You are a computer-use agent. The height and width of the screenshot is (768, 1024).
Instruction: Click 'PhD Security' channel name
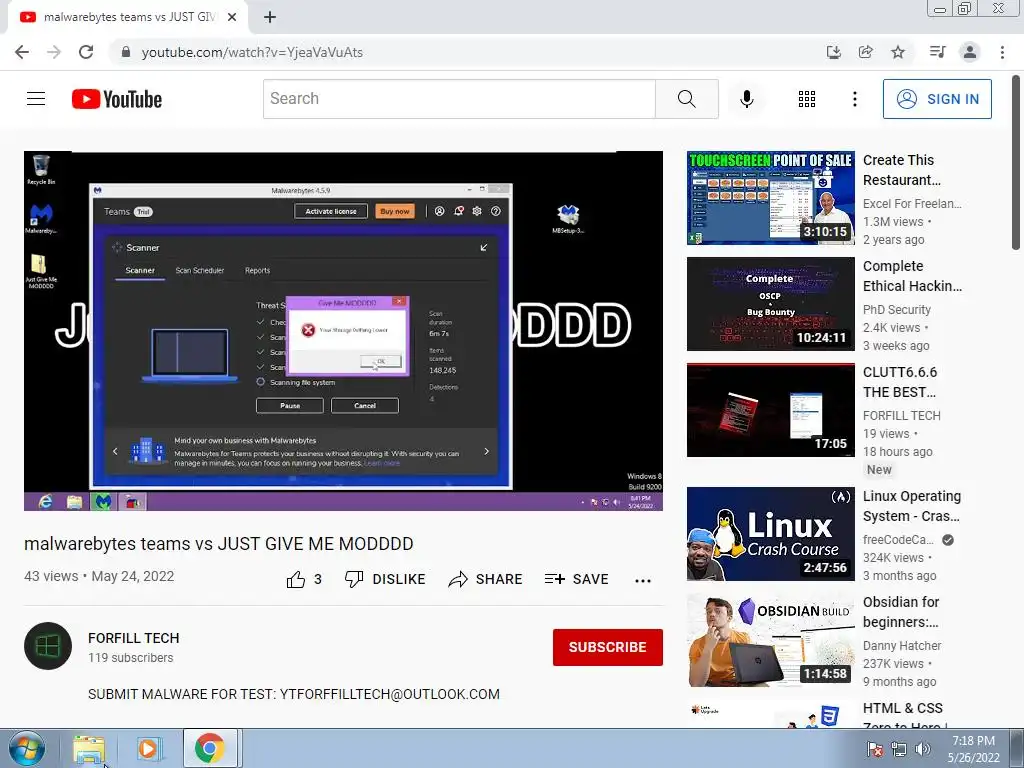pyautogui.click(x=896, y=310)
